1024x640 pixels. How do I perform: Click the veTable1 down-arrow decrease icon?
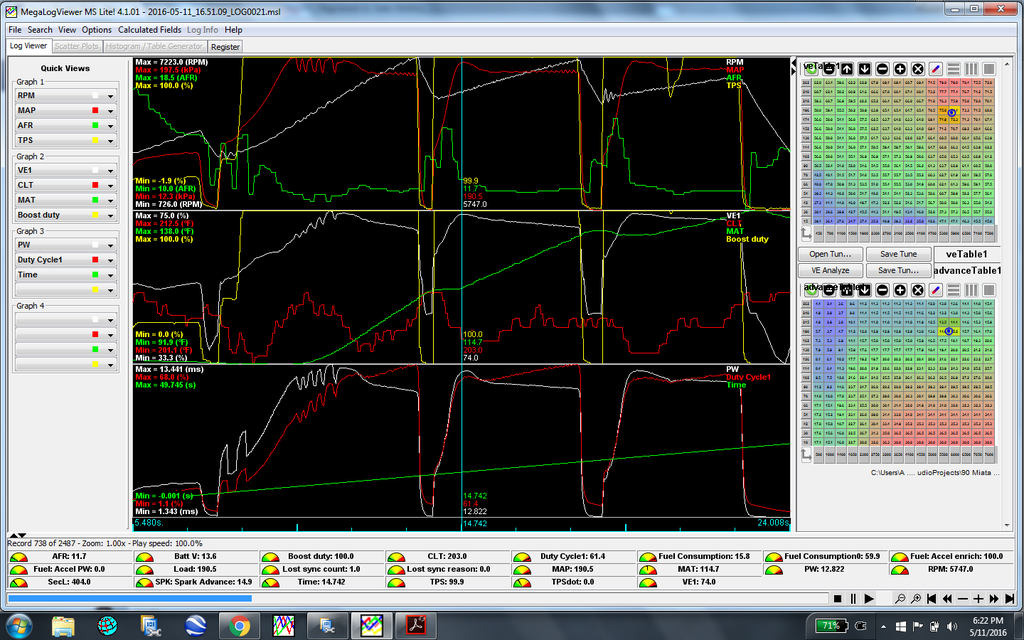click(x=864, y=69)
